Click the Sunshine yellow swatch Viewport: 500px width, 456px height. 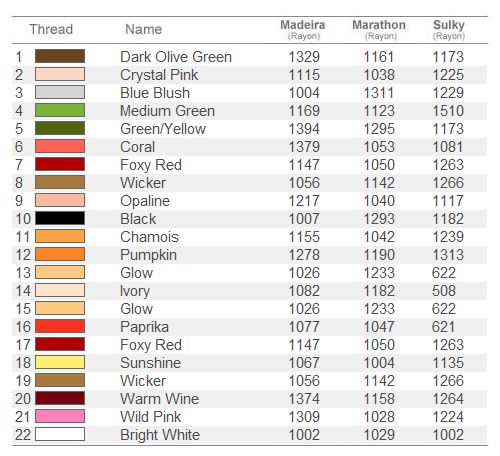tap(60, 362)
